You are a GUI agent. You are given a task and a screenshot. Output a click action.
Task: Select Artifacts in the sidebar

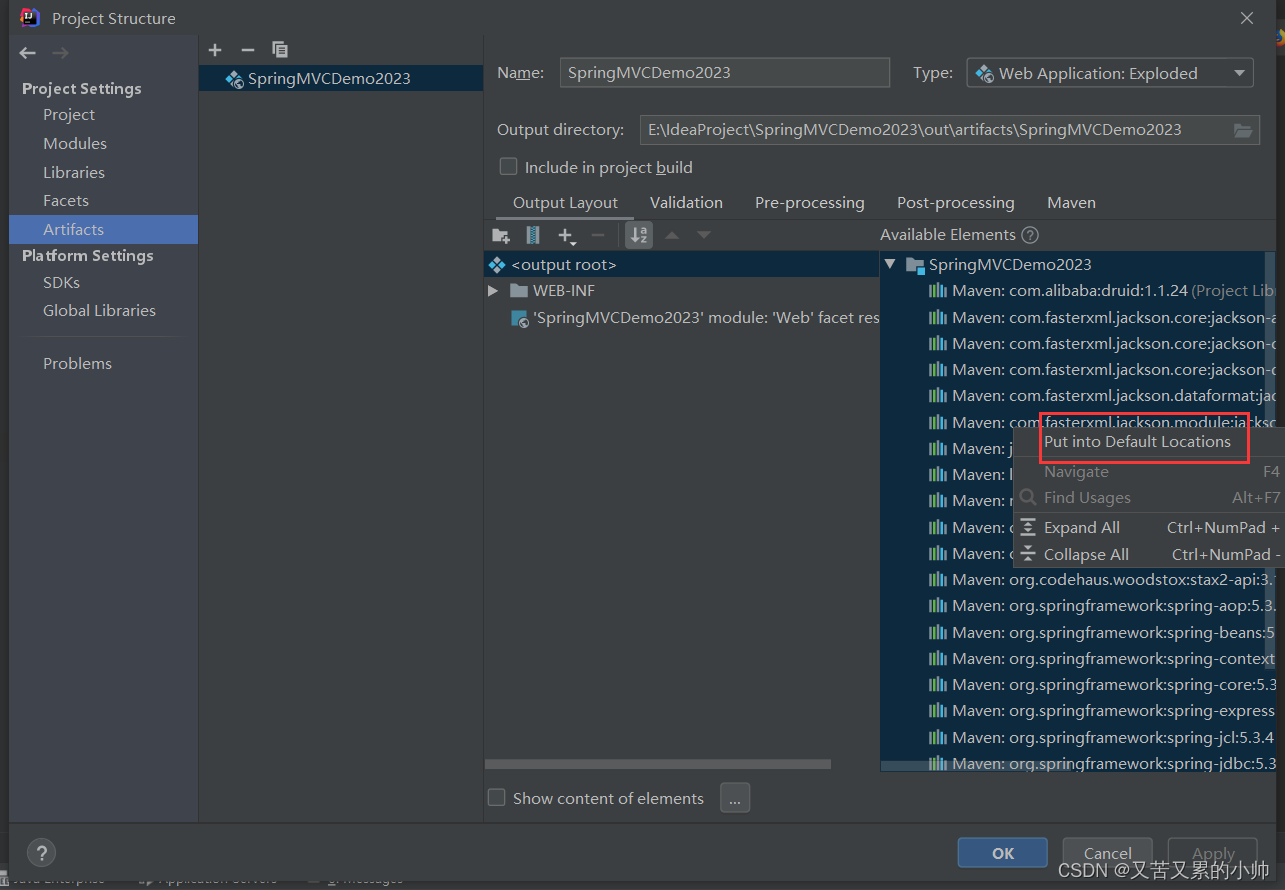104,229
